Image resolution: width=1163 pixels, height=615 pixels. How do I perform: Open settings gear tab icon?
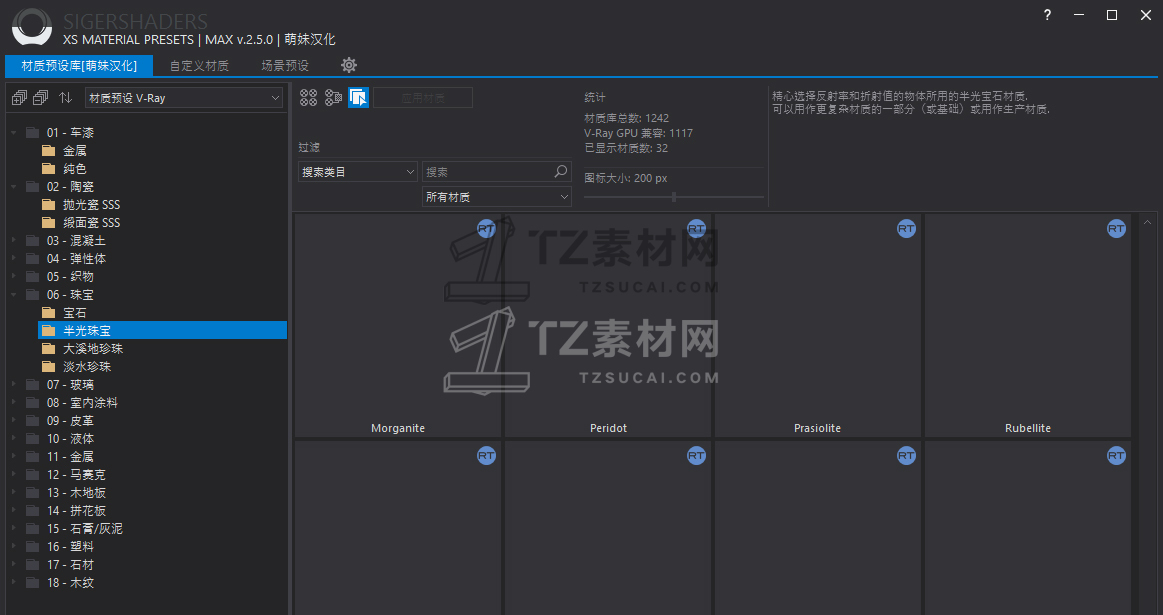pos(349,65)
